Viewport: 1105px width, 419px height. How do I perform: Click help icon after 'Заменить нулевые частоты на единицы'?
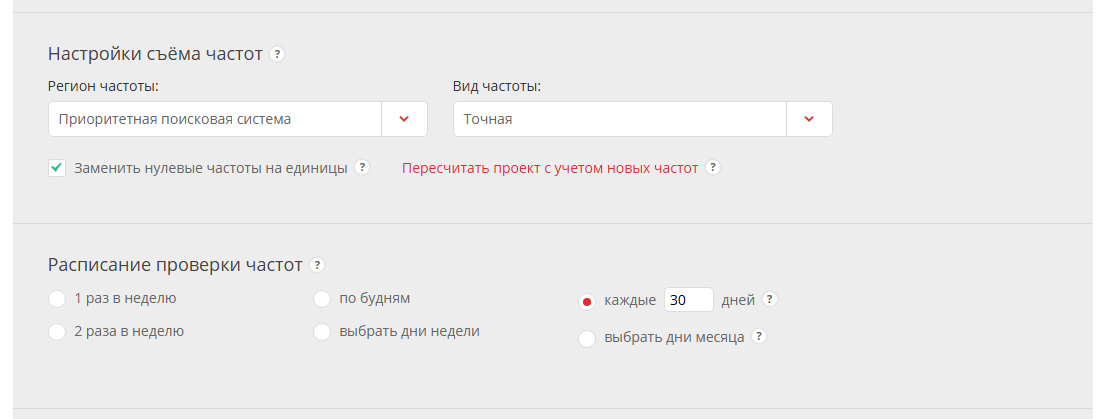coord(362,167)
